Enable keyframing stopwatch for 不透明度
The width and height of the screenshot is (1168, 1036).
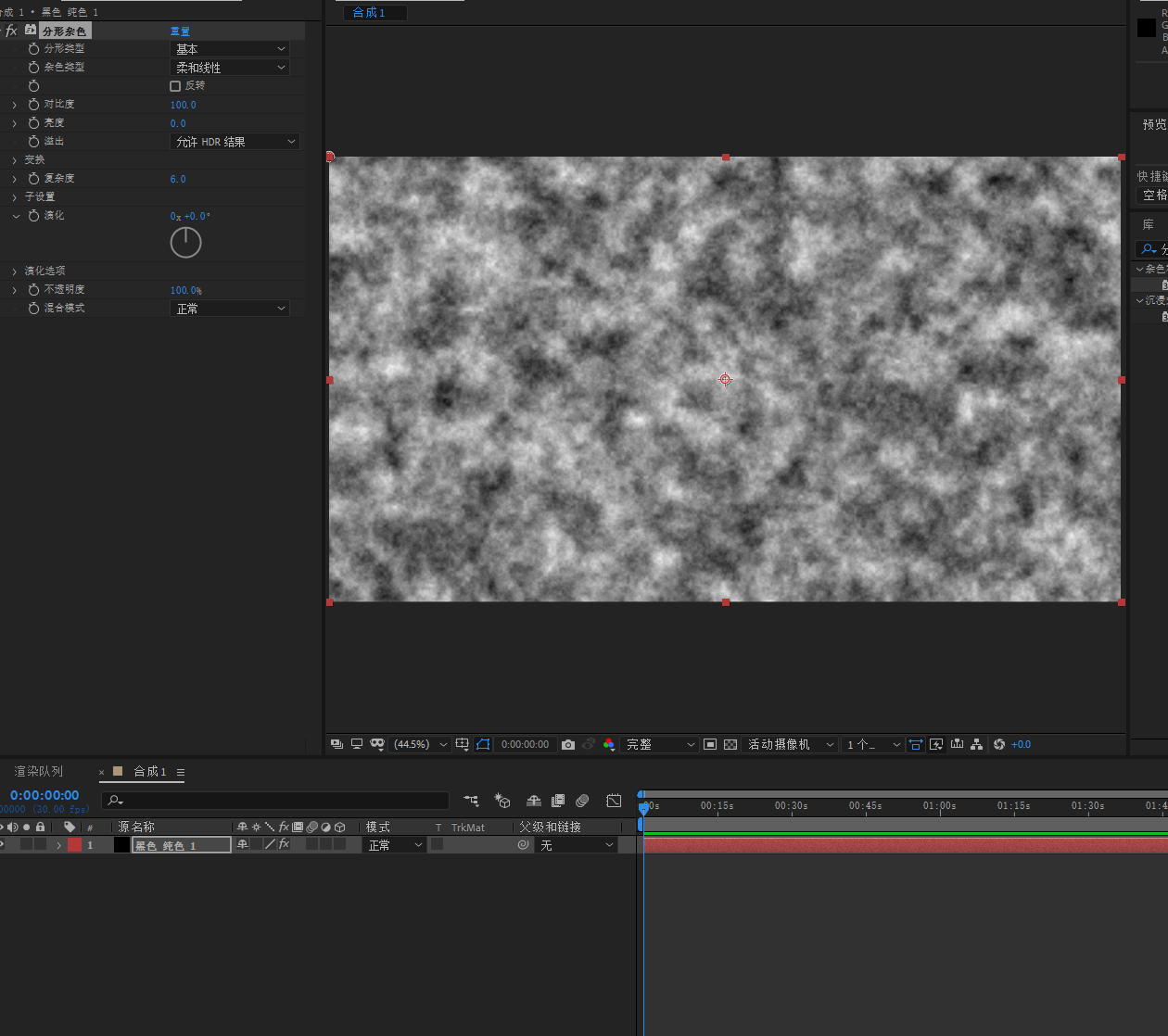point(33,289)
